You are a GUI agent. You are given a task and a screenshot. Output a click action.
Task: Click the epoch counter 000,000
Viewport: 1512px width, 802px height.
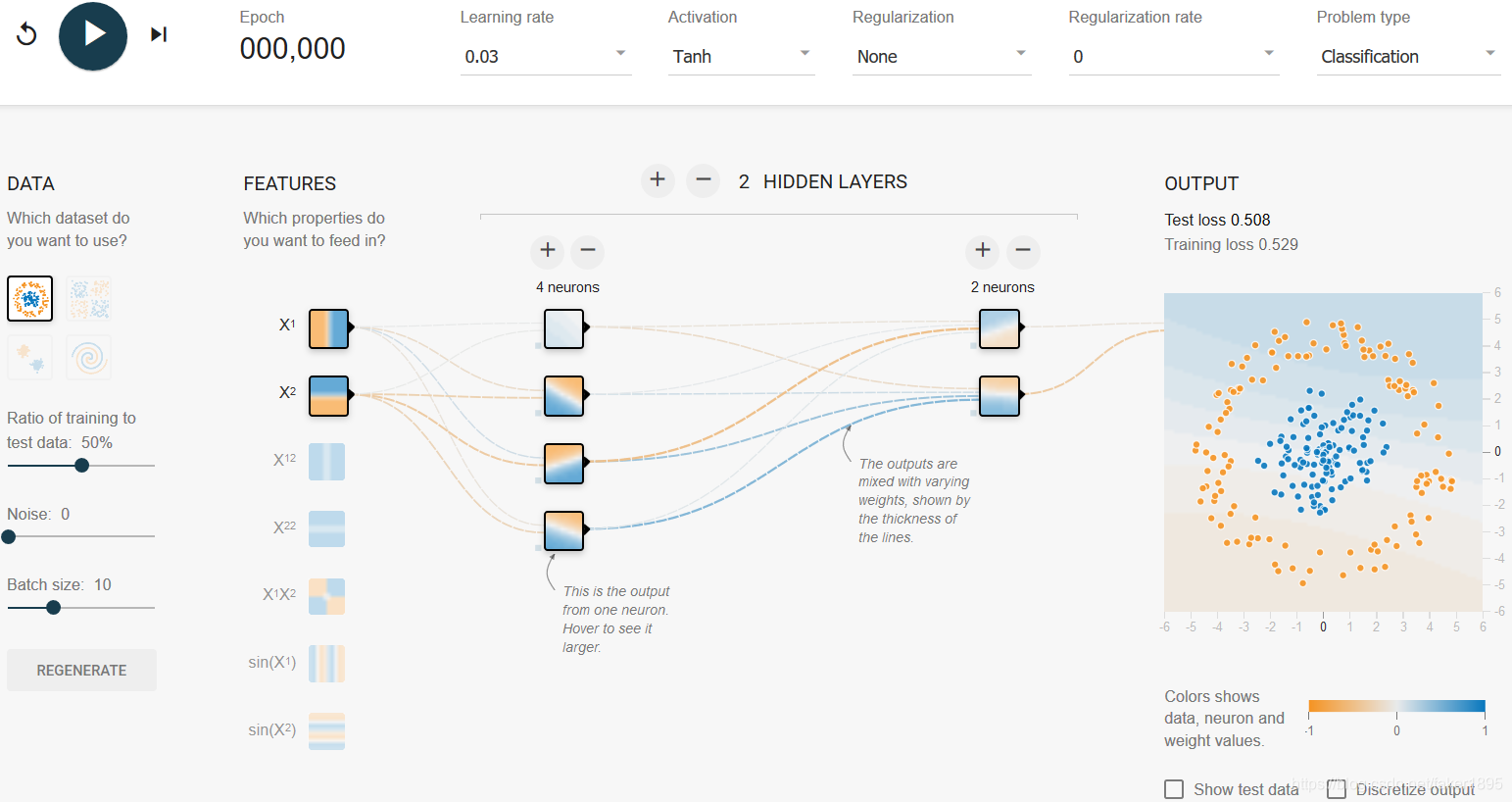tap(293, 48)
